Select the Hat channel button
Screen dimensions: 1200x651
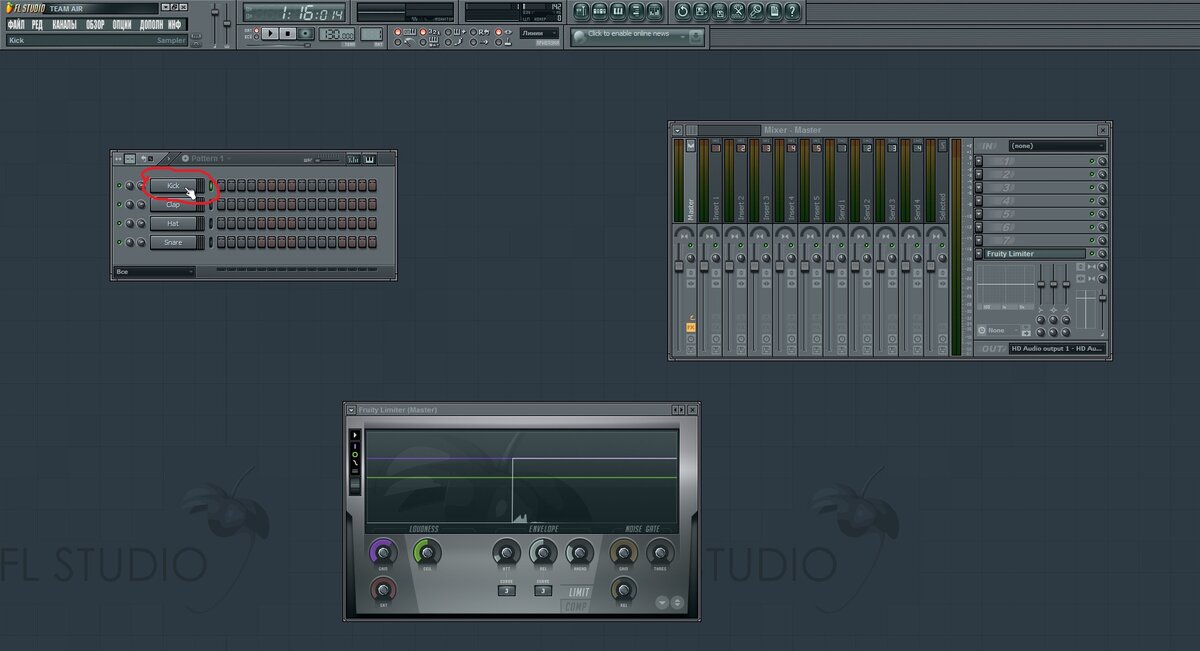(x=173, y=224)
